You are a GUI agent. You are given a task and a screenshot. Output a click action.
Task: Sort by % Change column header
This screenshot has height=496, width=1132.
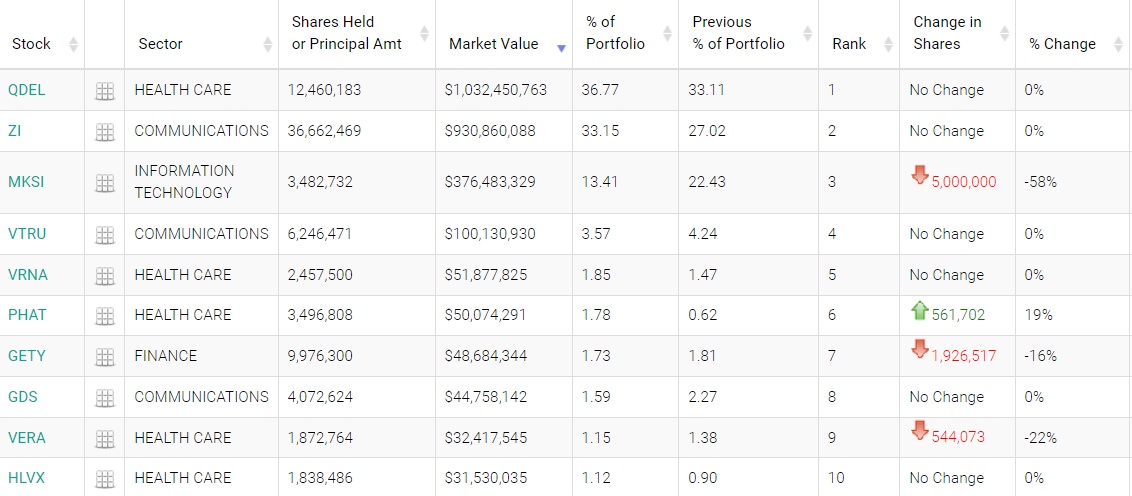1062,44
